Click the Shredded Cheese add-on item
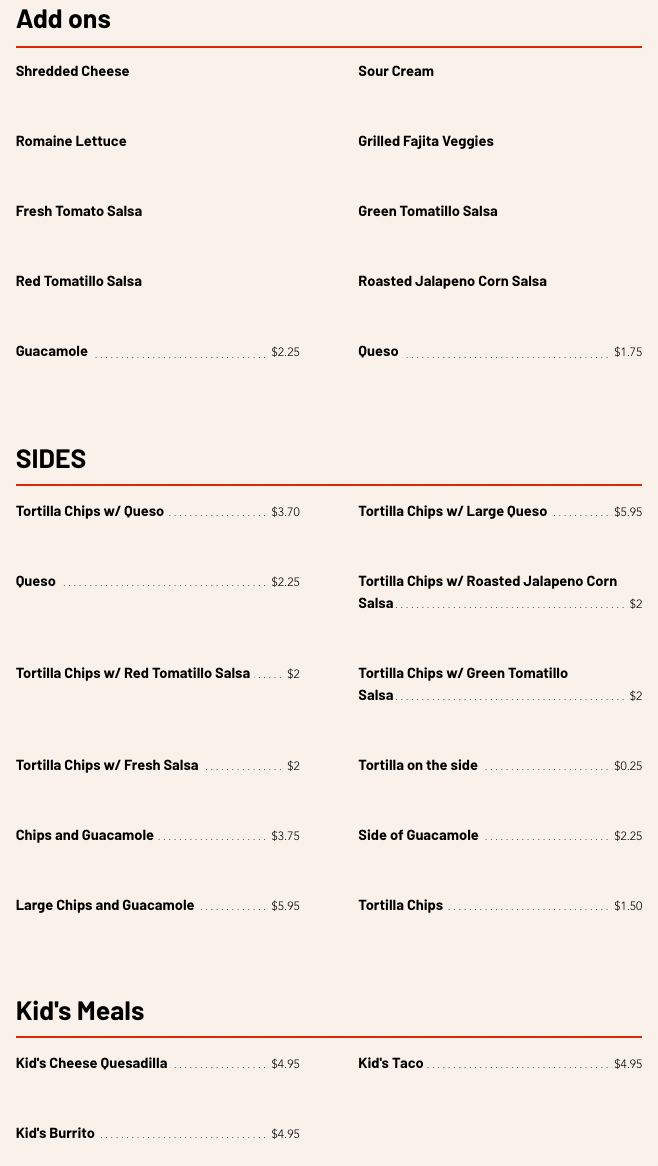Screen dimensions: 658x1166 (x=72, y=71)
